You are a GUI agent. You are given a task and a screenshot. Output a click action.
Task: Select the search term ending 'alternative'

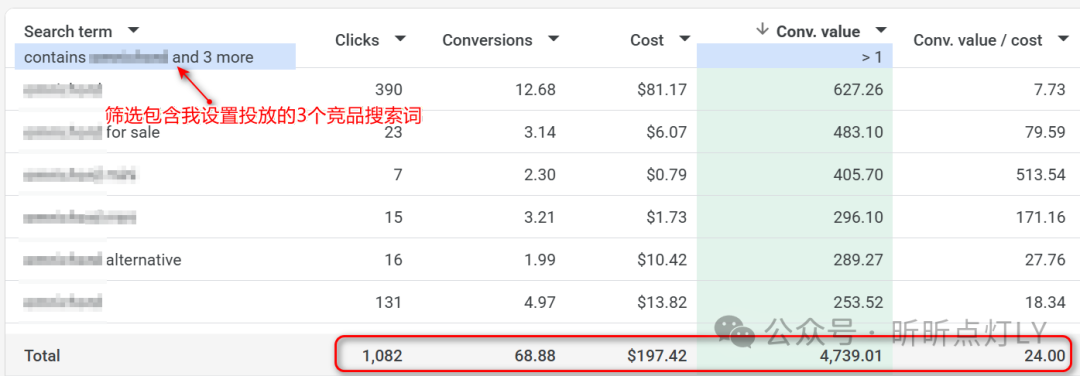tap(102, 260)
